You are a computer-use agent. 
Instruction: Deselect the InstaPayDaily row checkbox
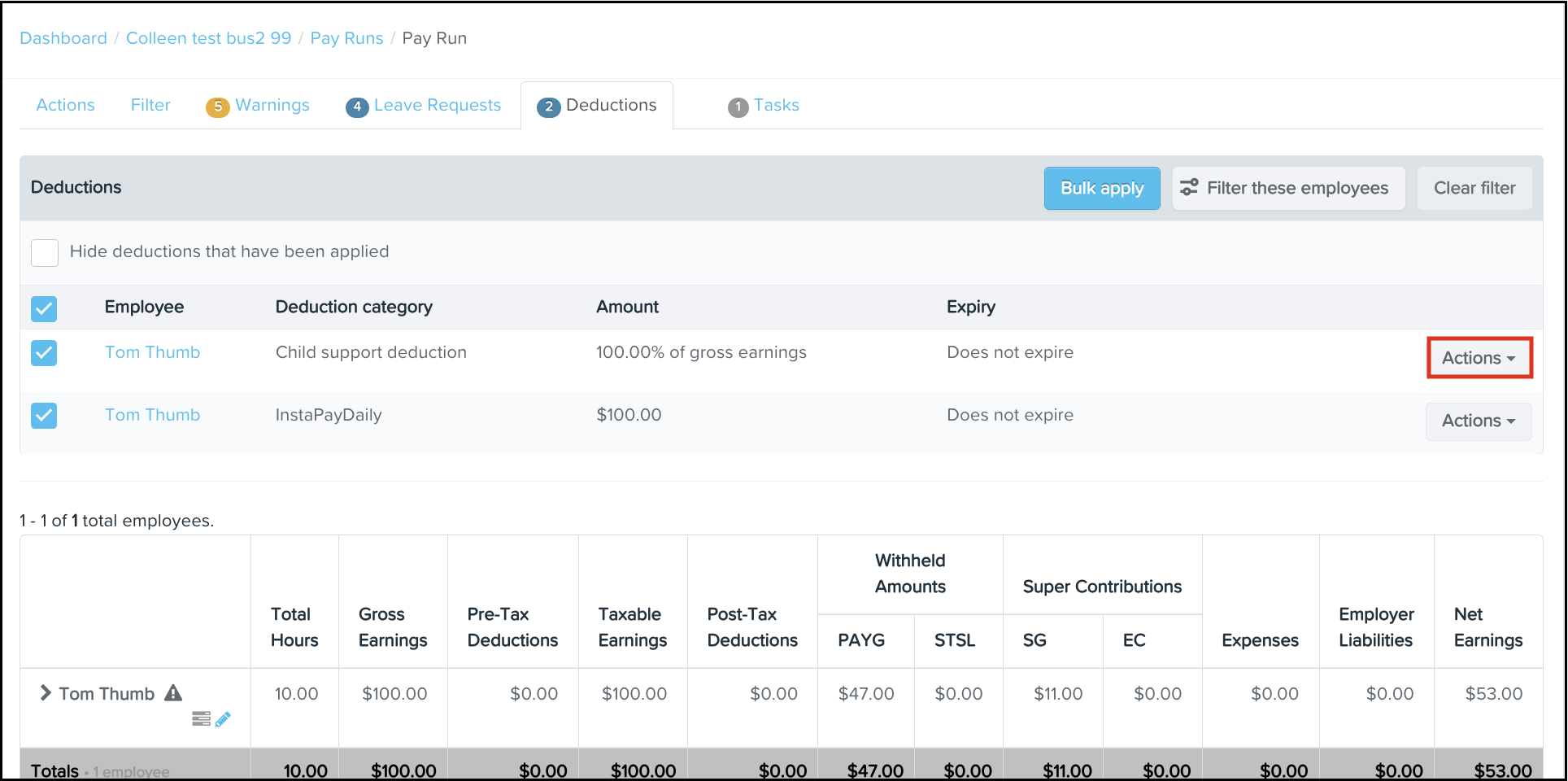(x=44, y=416)
